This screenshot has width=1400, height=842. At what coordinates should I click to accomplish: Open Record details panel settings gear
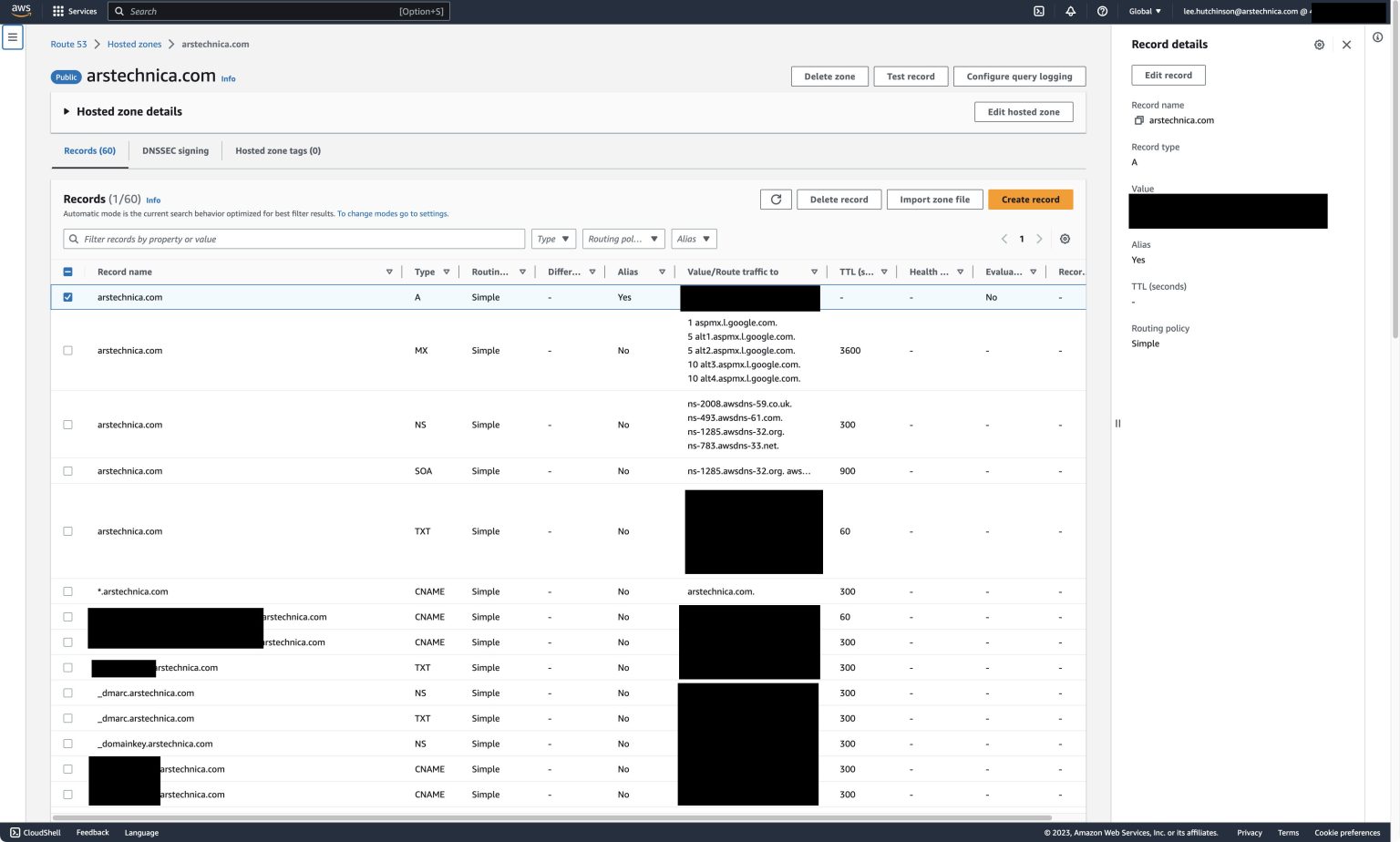(1319, 45)
